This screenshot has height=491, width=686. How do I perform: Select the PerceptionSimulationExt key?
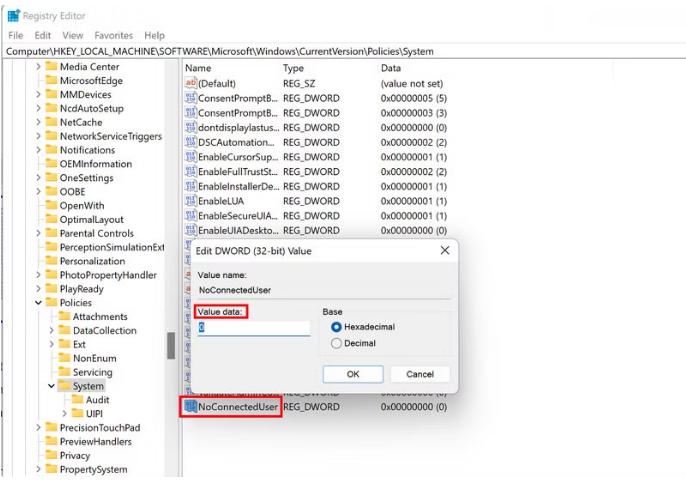pos(112,247)
